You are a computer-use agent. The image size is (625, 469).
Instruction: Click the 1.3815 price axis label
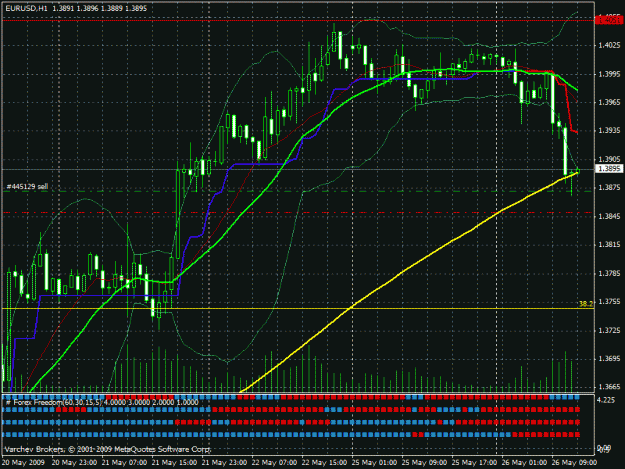(609, 245)
